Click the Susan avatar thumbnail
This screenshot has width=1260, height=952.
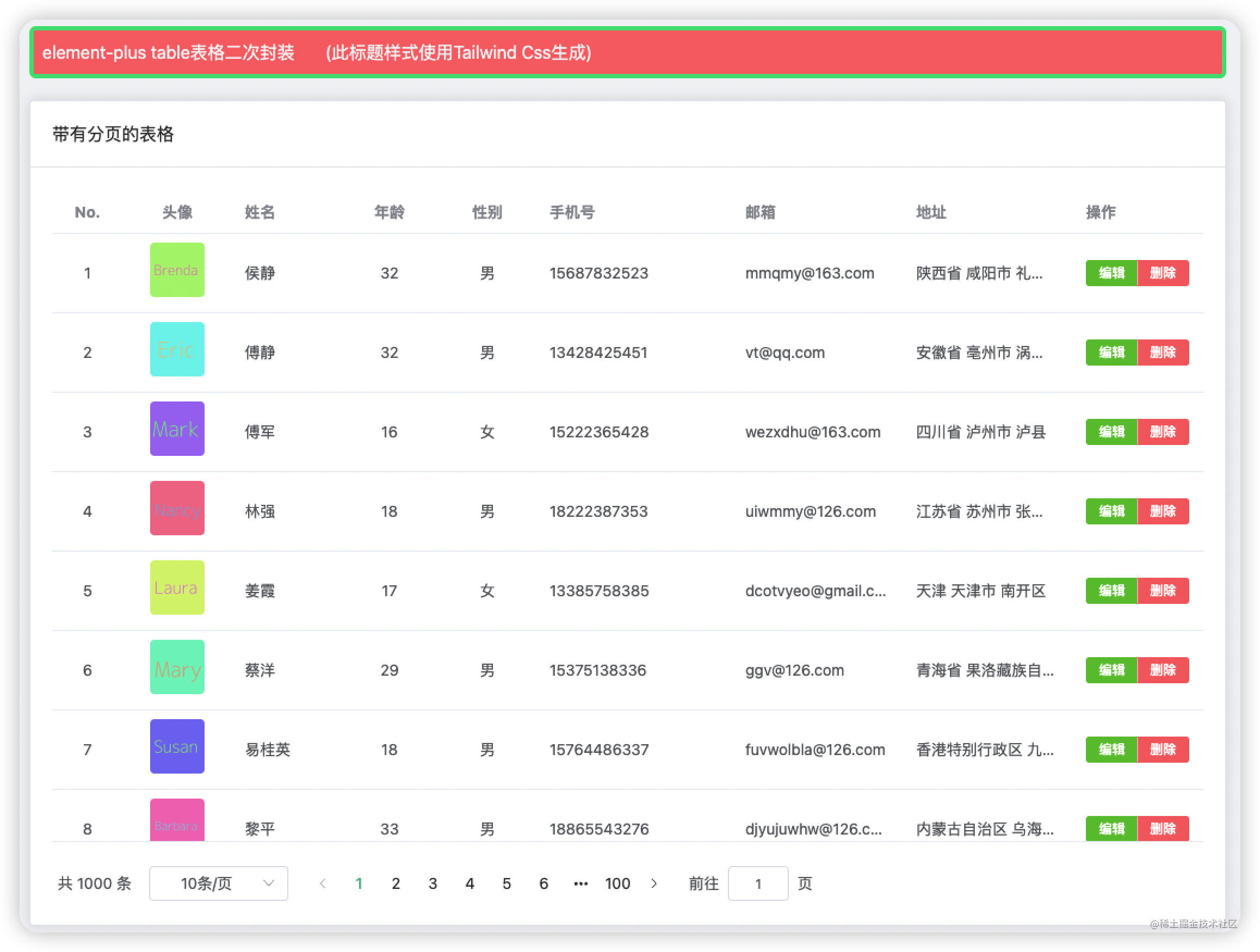[x=177, y=746]
